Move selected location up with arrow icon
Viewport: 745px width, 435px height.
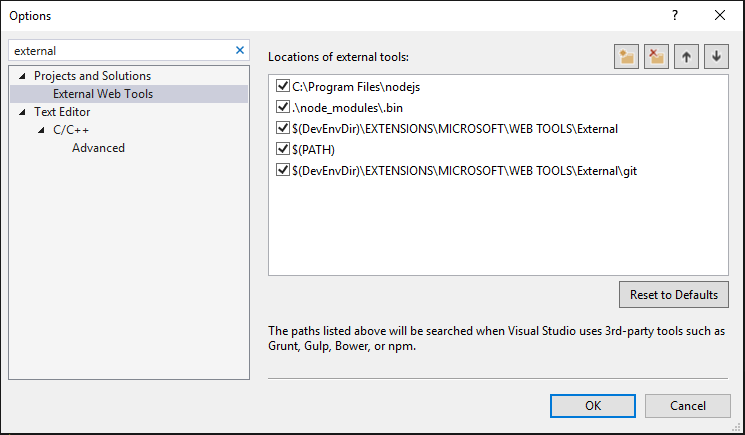click(x=686, y=57)
